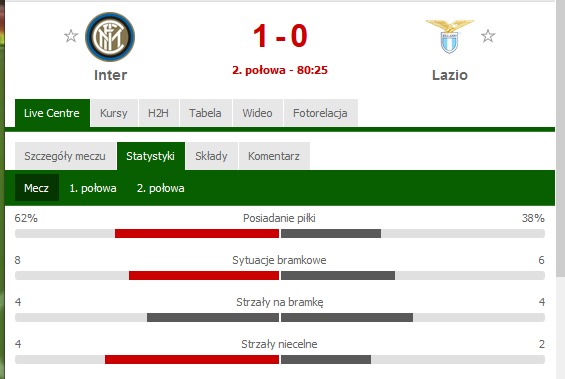The image size is (565, 379).
Task: Select the Mecz statistics filter
Action: coord(37,188)
